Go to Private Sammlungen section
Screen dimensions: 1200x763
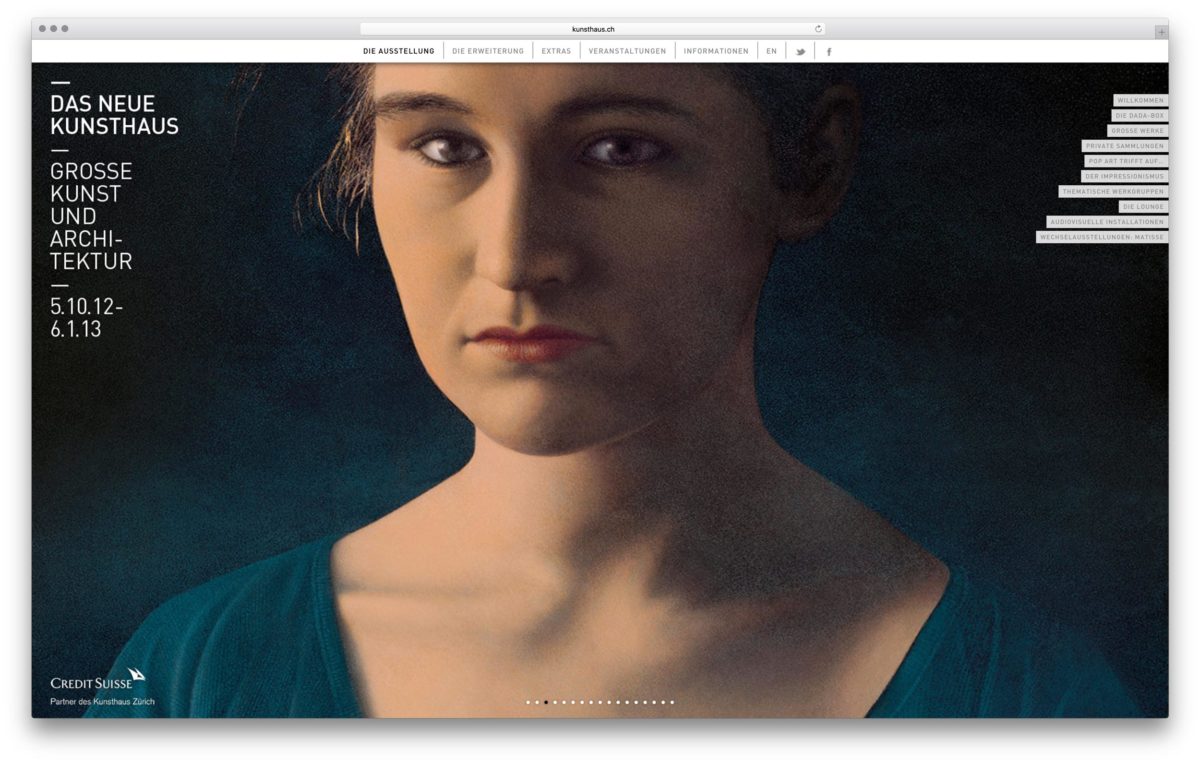click(1125, 146)
